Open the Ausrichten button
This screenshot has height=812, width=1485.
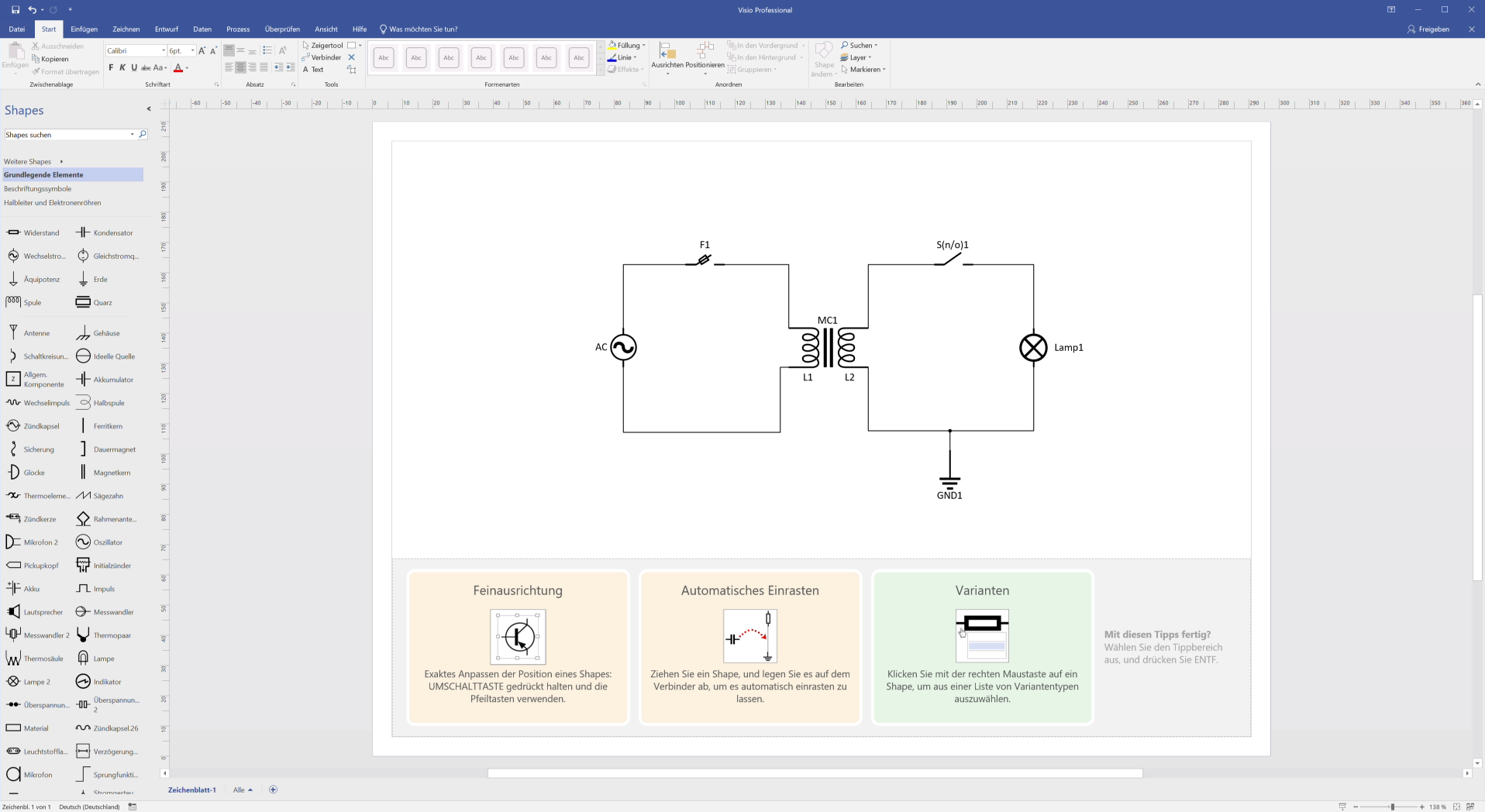(x=667, y=58)
